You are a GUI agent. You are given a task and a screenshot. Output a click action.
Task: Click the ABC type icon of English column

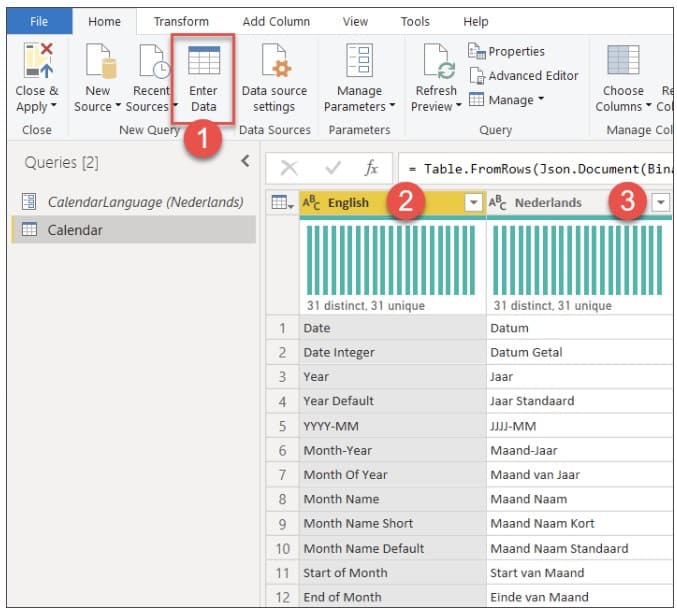click(x=311, y=202)
